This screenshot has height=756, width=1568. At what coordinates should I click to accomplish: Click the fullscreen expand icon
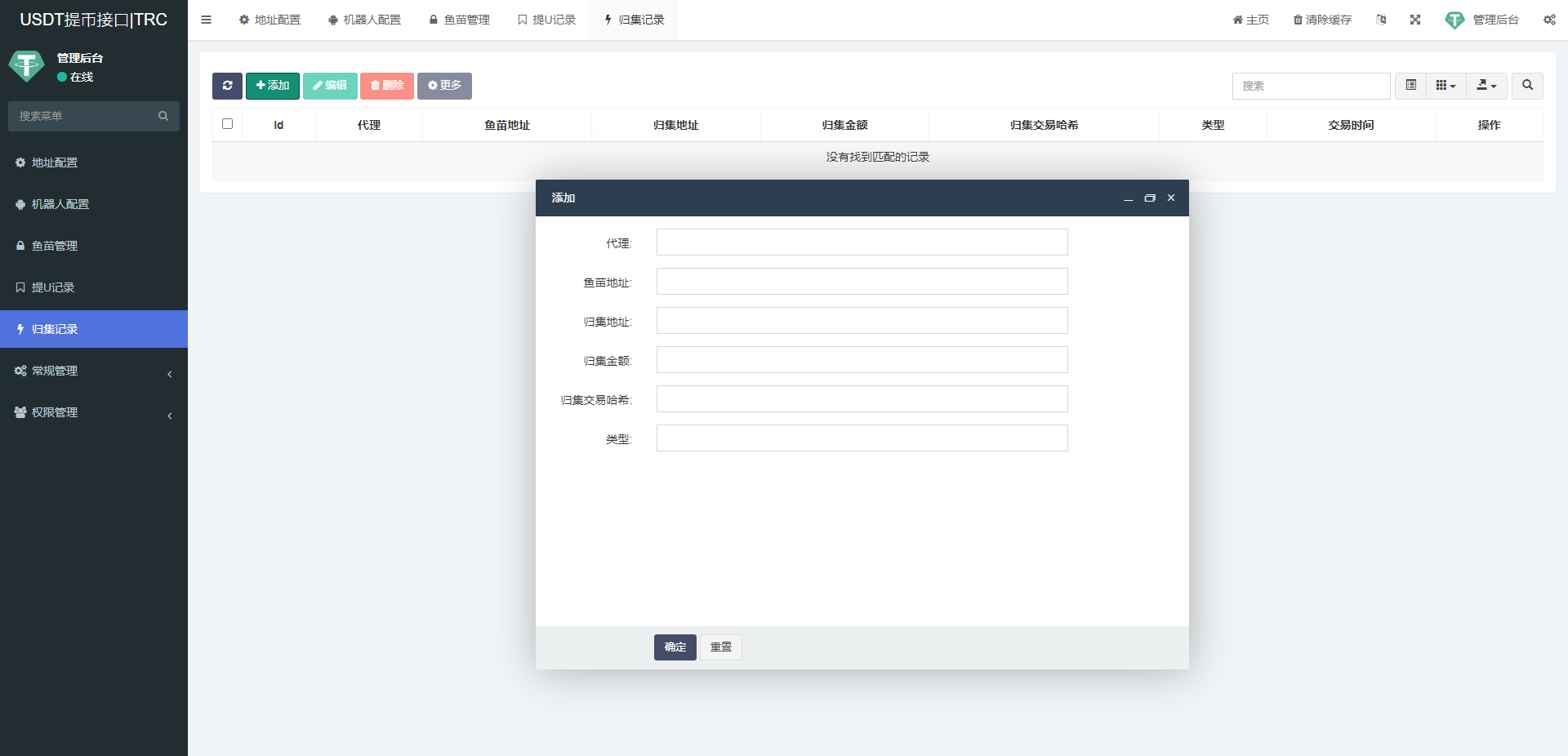(1415, 20)
